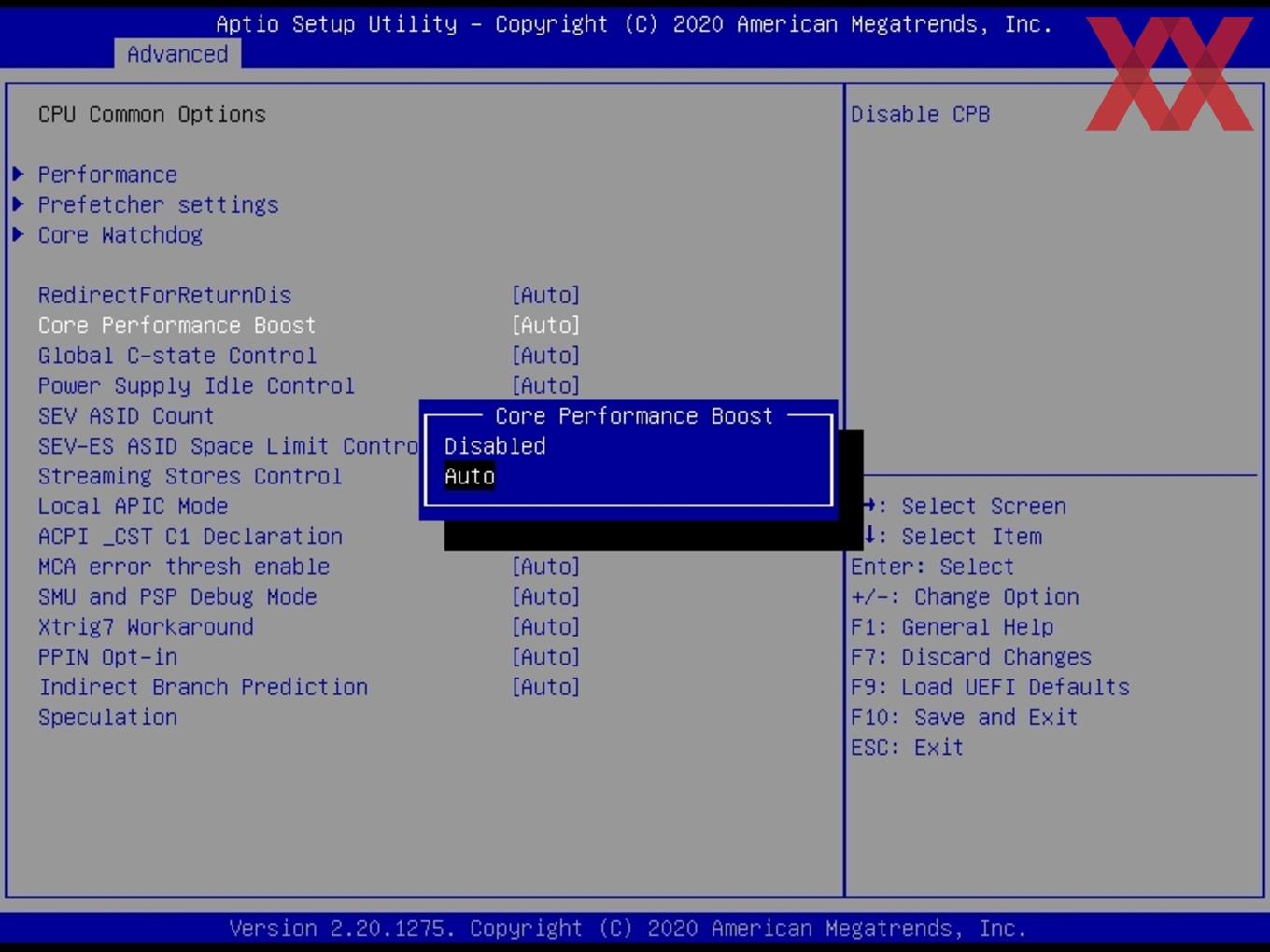Open Indirect Branch Prediction [Auto] value
Screen dimensions: 1270x952
pyautogui.click(x=545, y=687)
